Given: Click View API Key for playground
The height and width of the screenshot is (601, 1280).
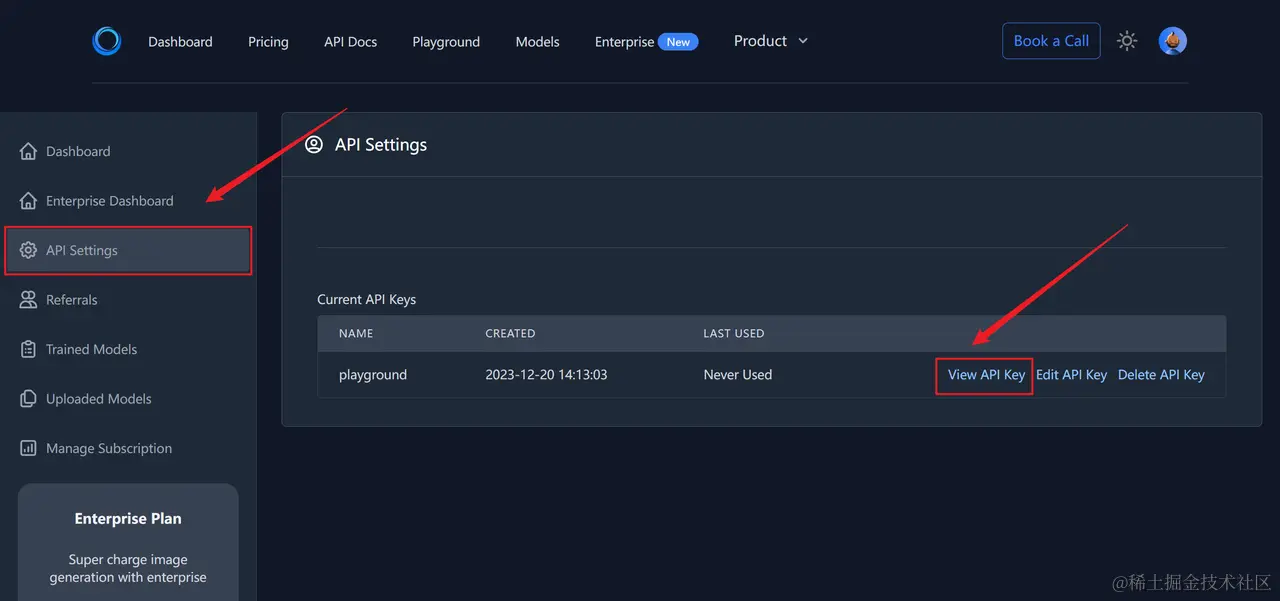Looking at the screenshot, I should tap(986, 375).
